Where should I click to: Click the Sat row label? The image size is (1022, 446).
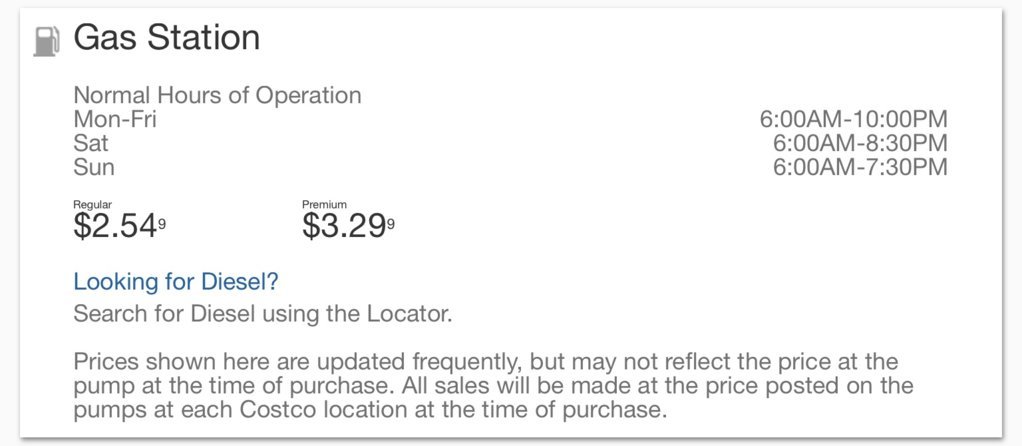[x=91, y=143]
